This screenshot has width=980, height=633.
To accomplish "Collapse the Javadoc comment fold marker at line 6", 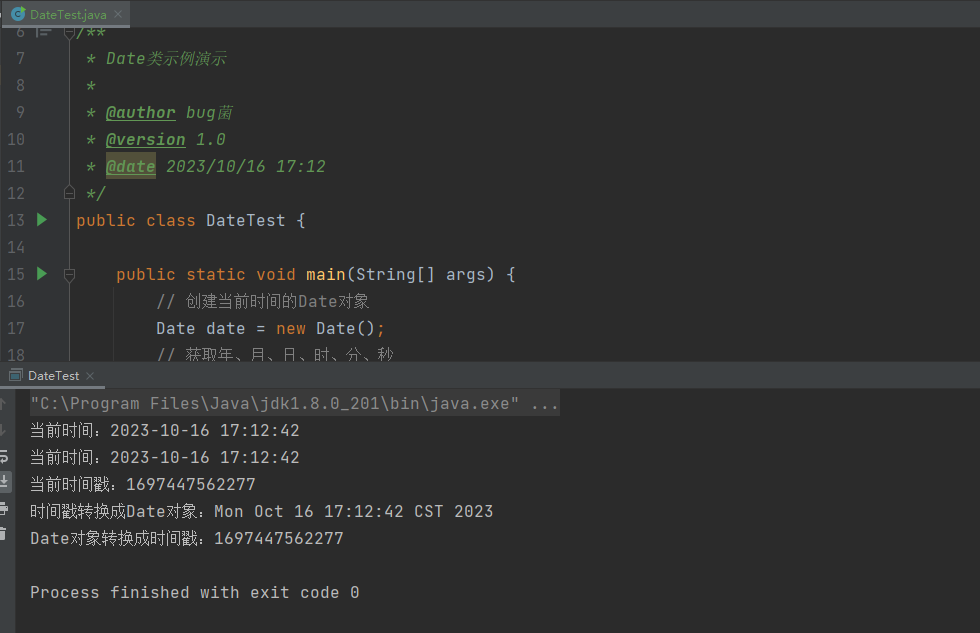I will pos(69,32).
